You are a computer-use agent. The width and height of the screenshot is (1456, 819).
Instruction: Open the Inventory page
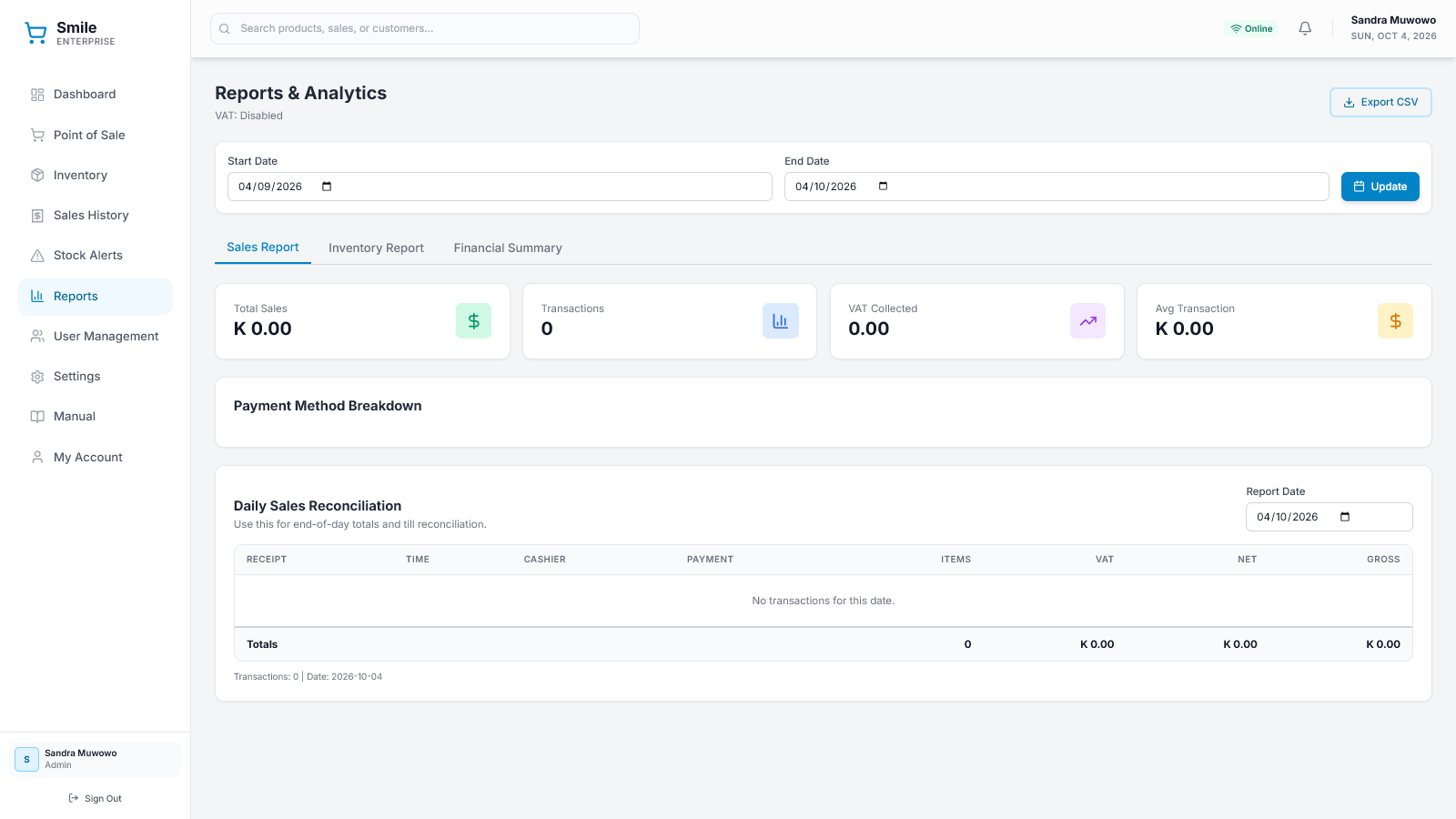[x=95, y=175]
